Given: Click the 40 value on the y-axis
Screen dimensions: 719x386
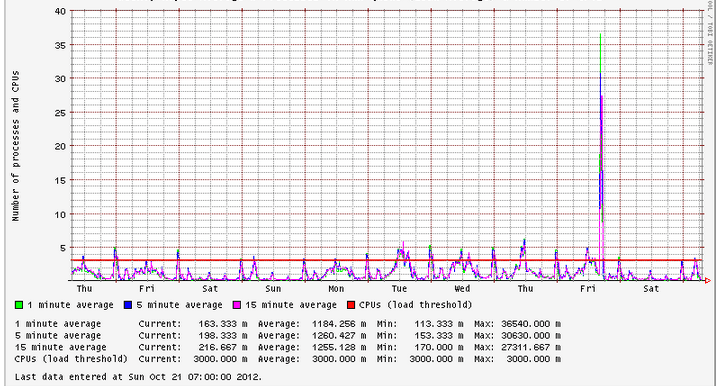Looking at the screenshot, I should pyautogui.click(x=60, y=11).
